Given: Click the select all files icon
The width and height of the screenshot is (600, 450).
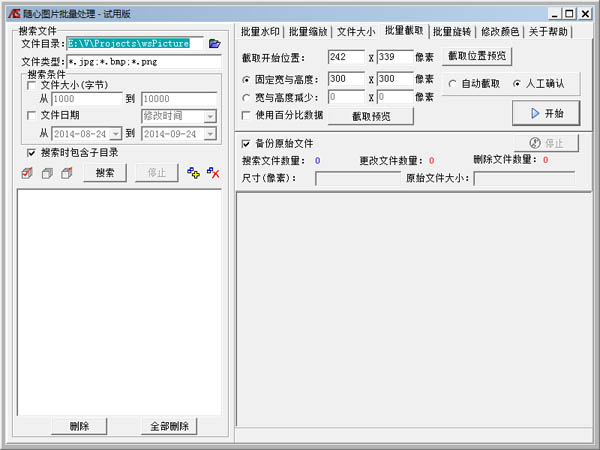Looking at the screenshot, I should click(x=27, y=174).
